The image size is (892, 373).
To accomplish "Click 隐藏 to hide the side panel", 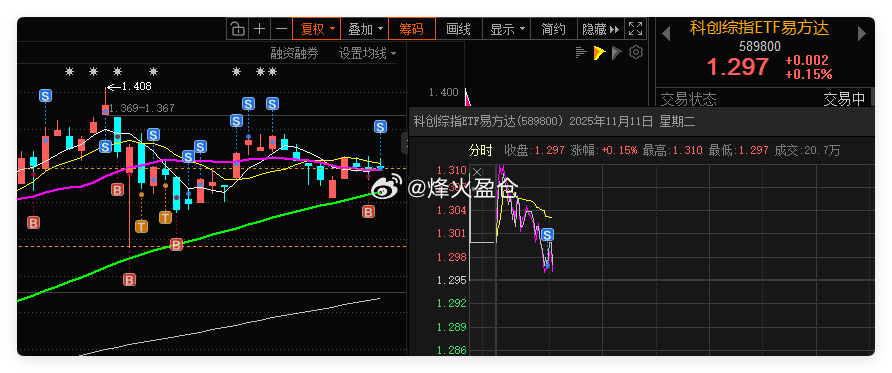I will click(x=600, y=28).
